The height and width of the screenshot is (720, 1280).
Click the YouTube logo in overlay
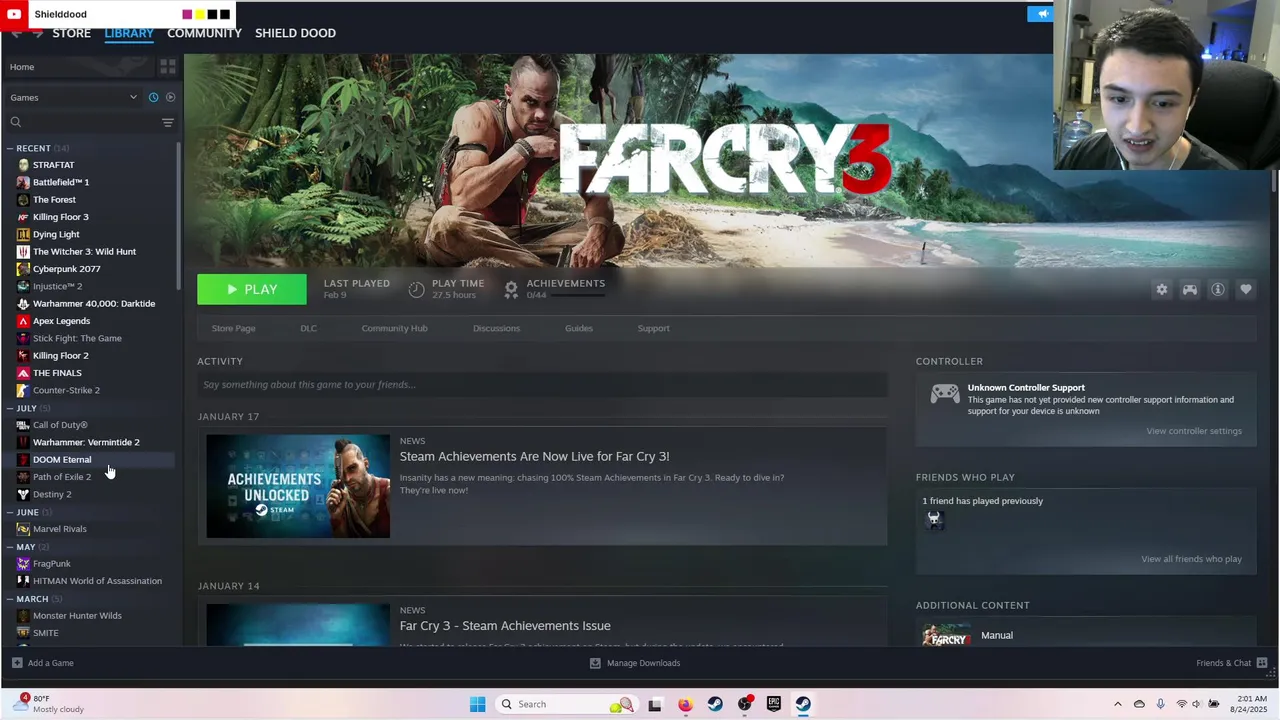click(14, 14)
